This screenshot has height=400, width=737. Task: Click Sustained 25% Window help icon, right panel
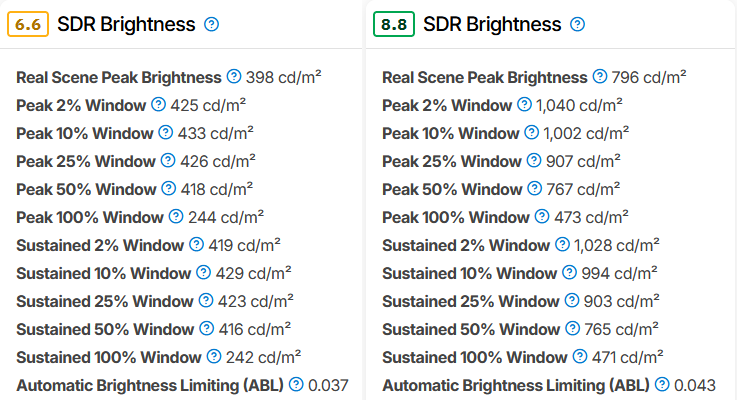(572, 300)
